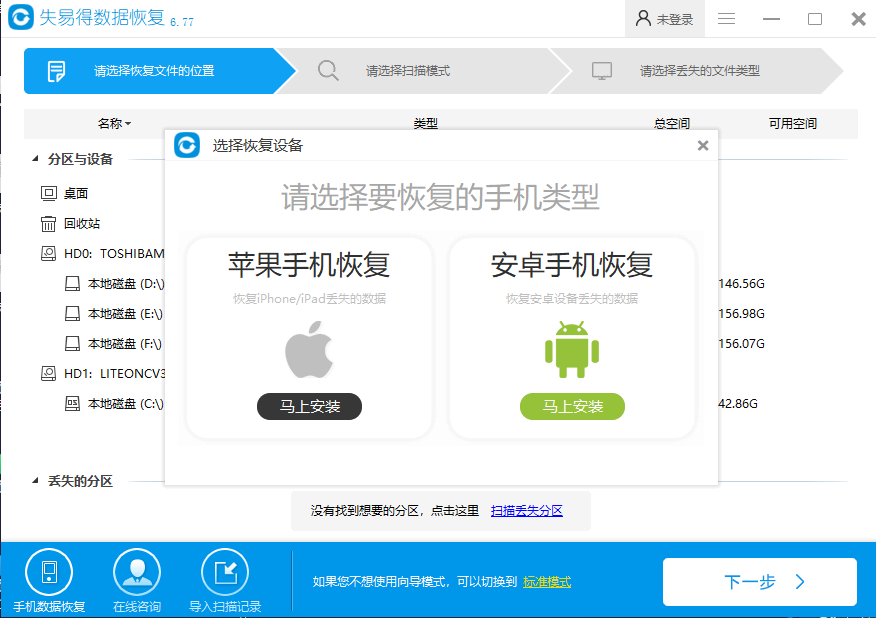Click the 恢复安卓设备丢失的数据 description

tap(572, 299)
